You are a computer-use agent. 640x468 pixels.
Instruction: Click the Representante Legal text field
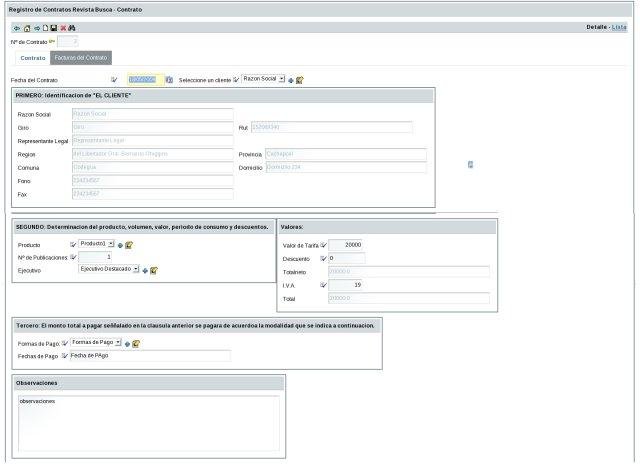point(153,141)
